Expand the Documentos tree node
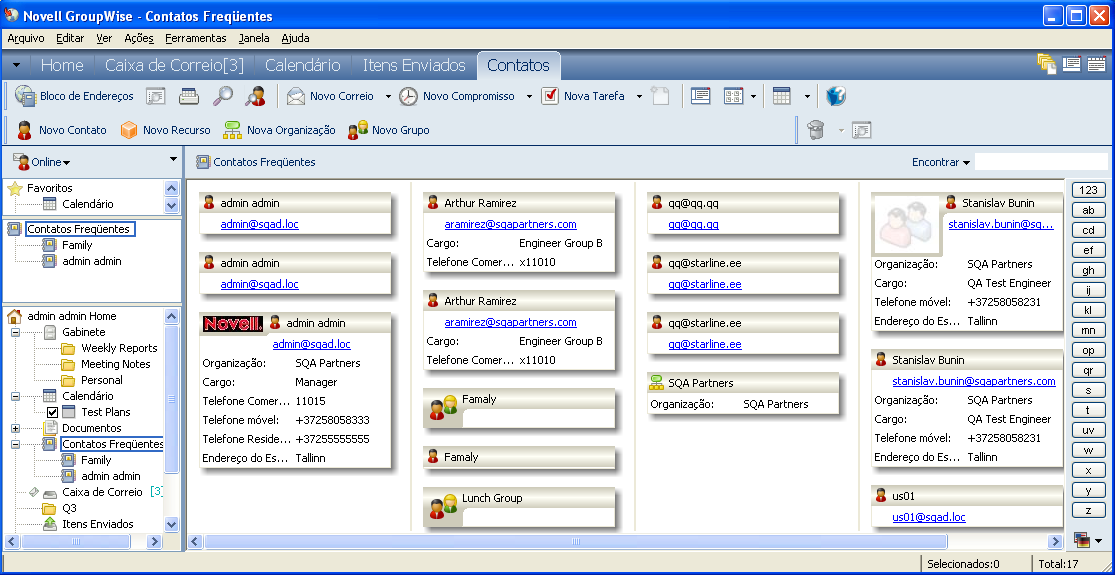Screen dimensions: 1115x575 tap(15, 428)
